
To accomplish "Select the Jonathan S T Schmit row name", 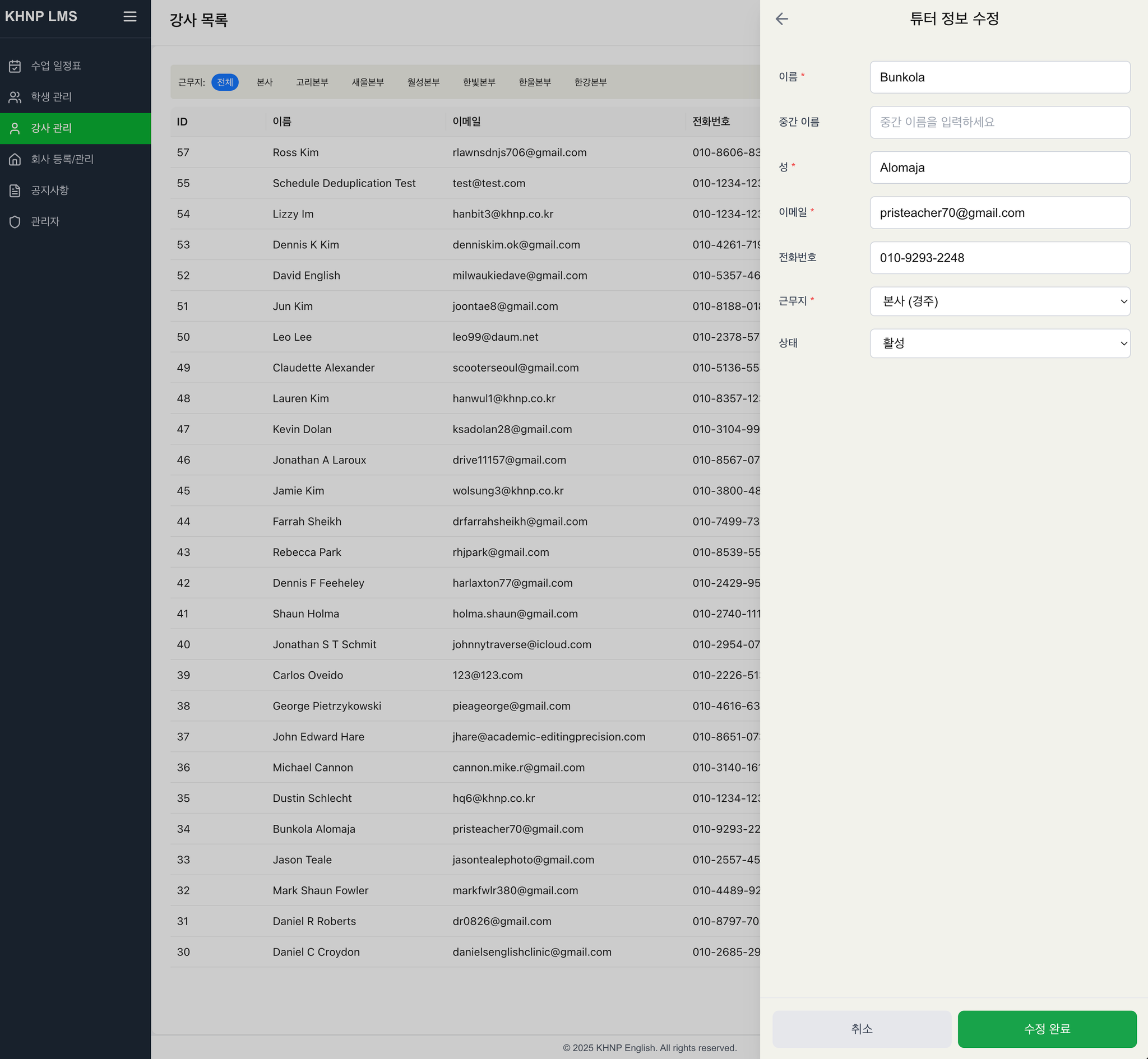I will (325, 645).
